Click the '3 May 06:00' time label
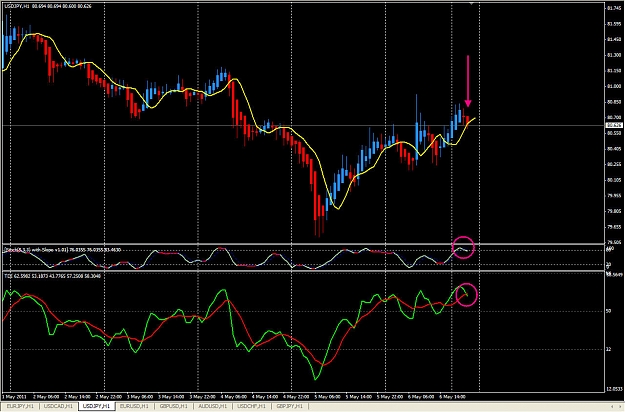This screenshot has height=412, width=625. (140, 397)
